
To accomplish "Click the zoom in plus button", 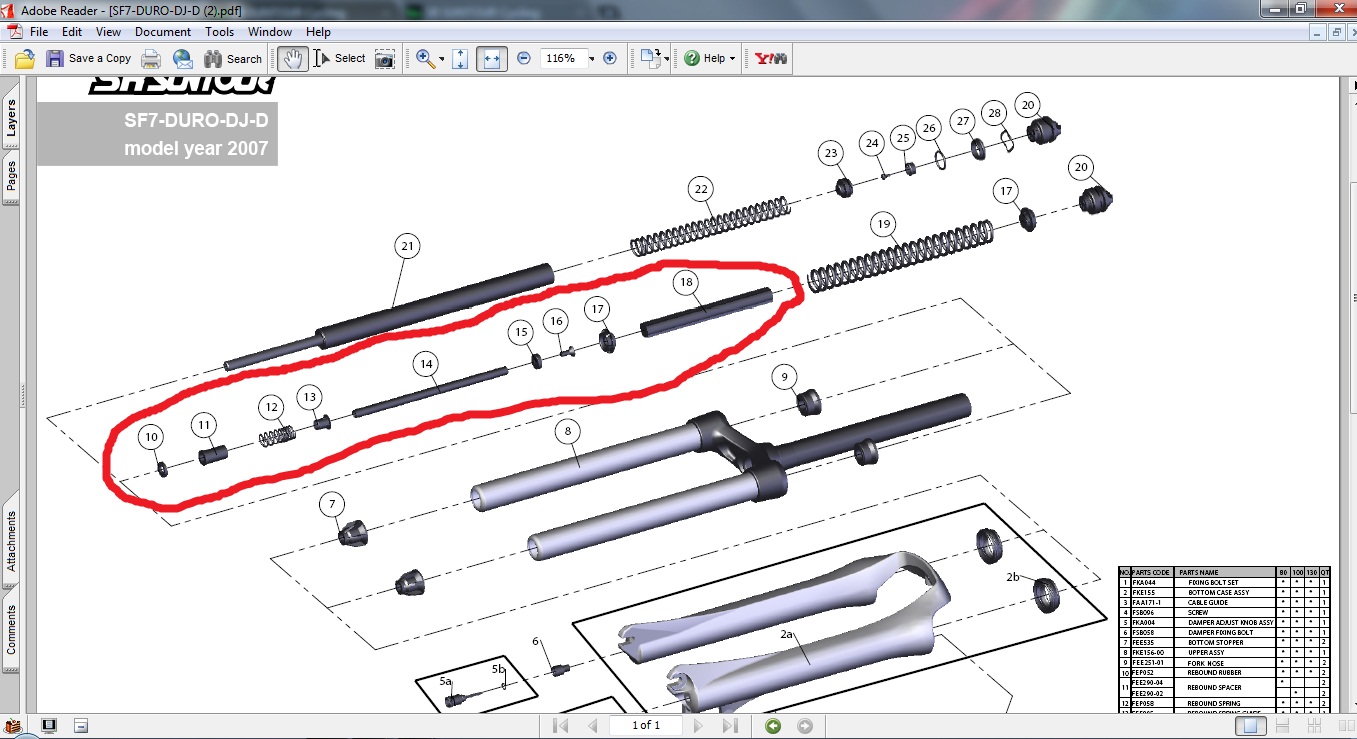I will tap(610, 59).
